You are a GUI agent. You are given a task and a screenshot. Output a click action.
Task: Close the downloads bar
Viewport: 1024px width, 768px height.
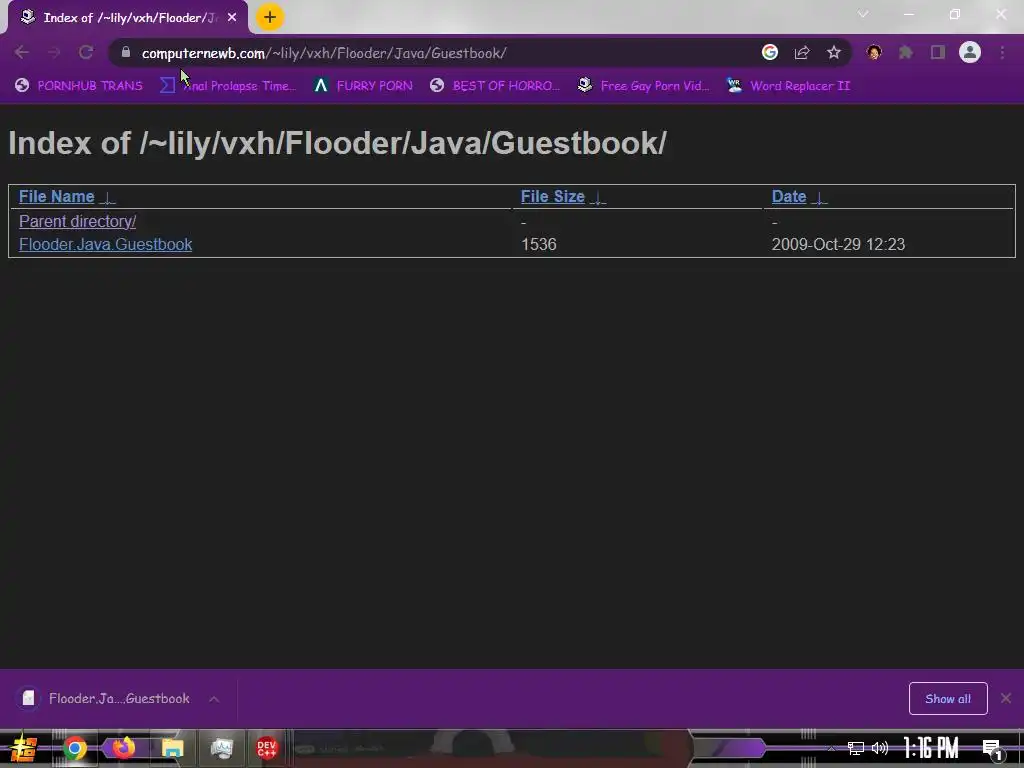[1006, 699]
